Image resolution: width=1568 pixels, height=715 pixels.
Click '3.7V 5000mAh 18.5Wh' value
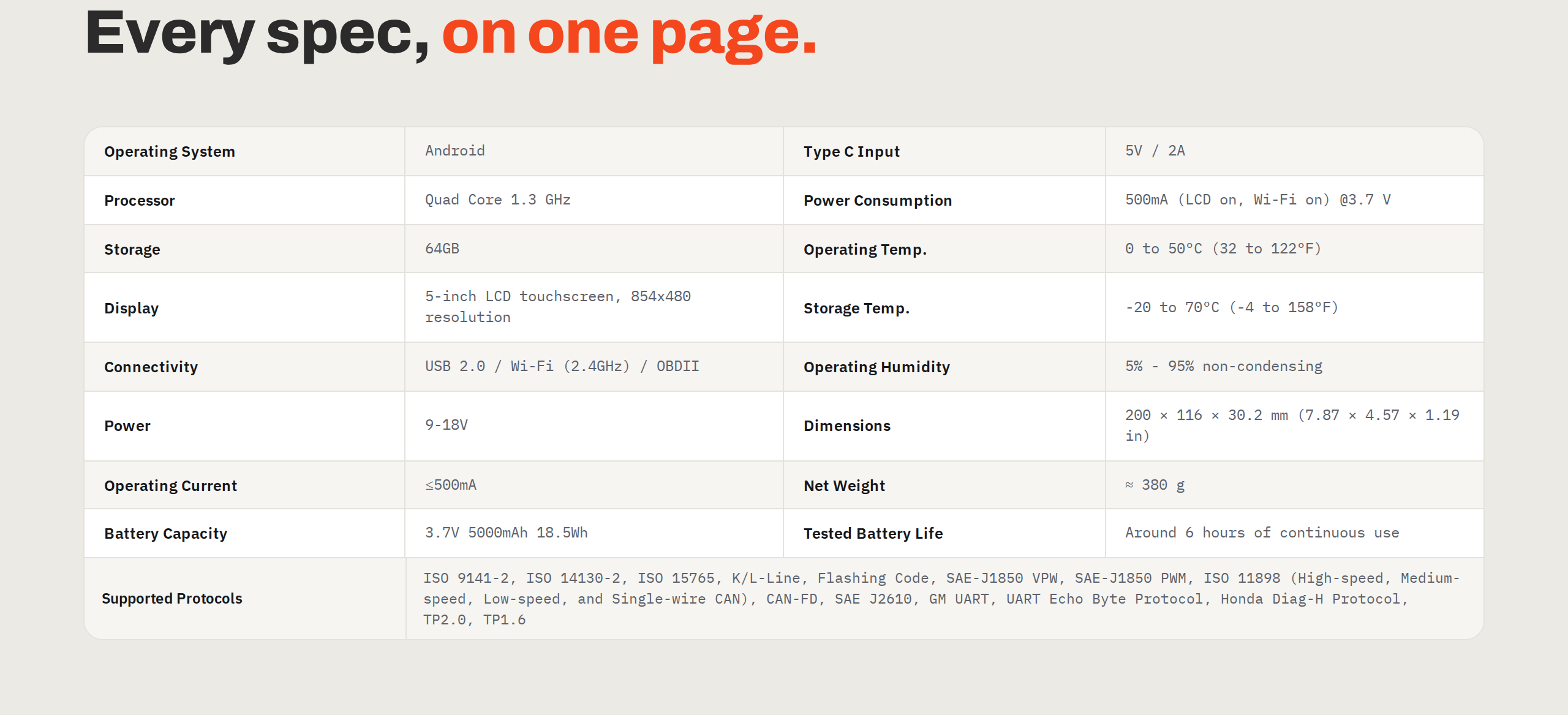point(507,533)
